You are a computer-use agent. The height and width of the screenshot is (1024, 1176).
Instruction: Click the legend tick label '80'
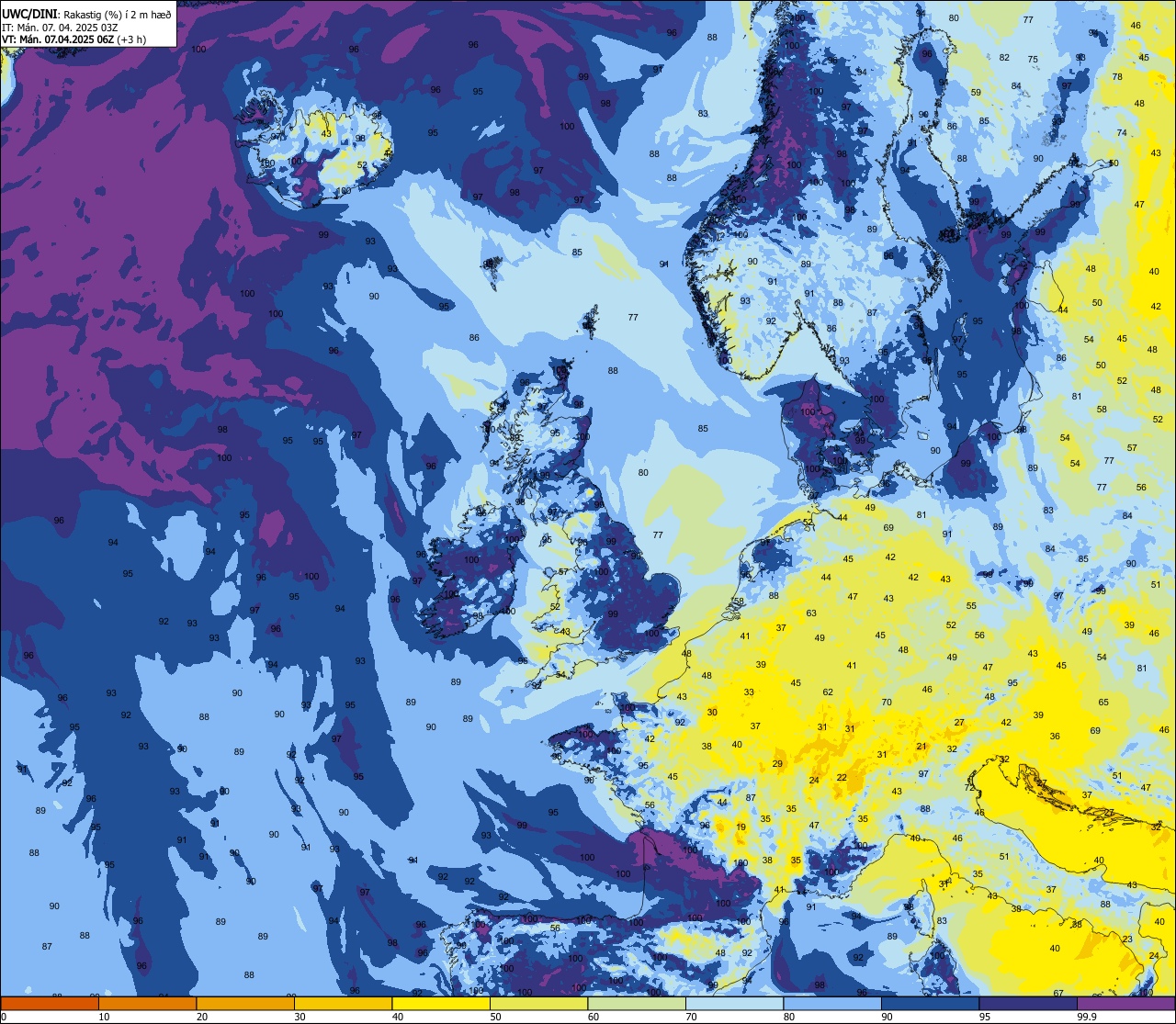[x=789, y=1017]
